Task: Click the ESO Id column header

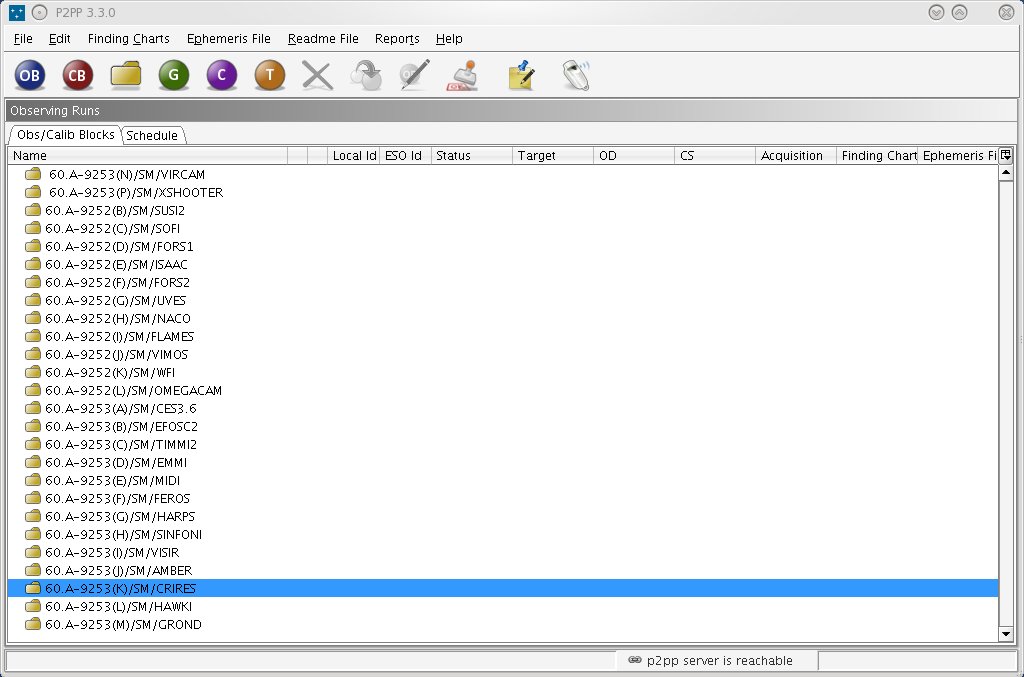Action: pyautogui.click(x=405, y=155)
